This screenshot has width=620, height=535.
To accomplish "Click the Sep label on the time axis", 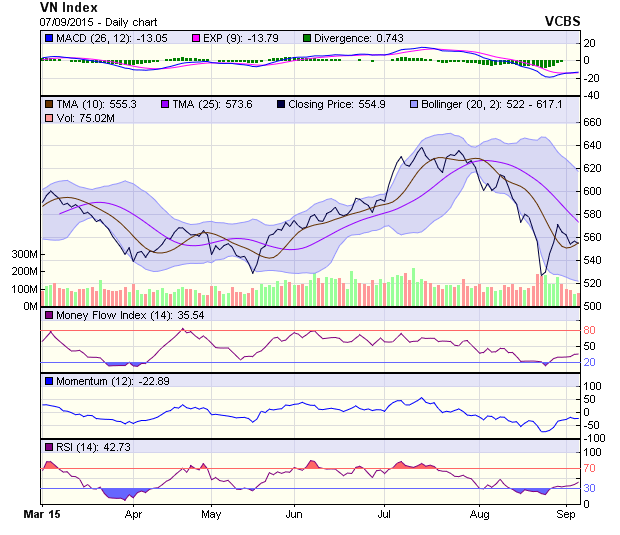I will click(563, 515).
